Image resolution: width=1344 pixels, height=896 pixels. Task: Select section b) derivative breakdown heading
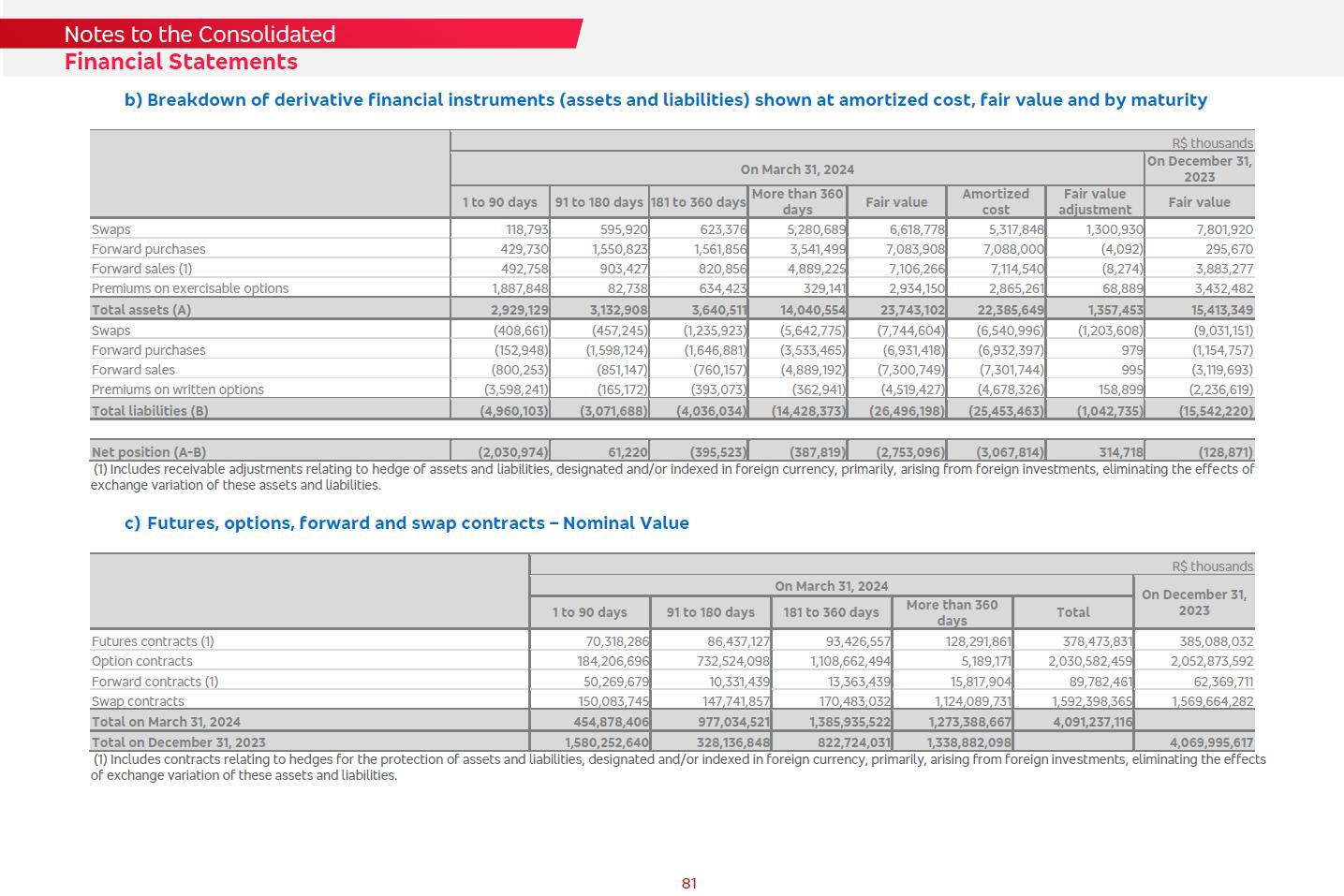tap(665, 100)
